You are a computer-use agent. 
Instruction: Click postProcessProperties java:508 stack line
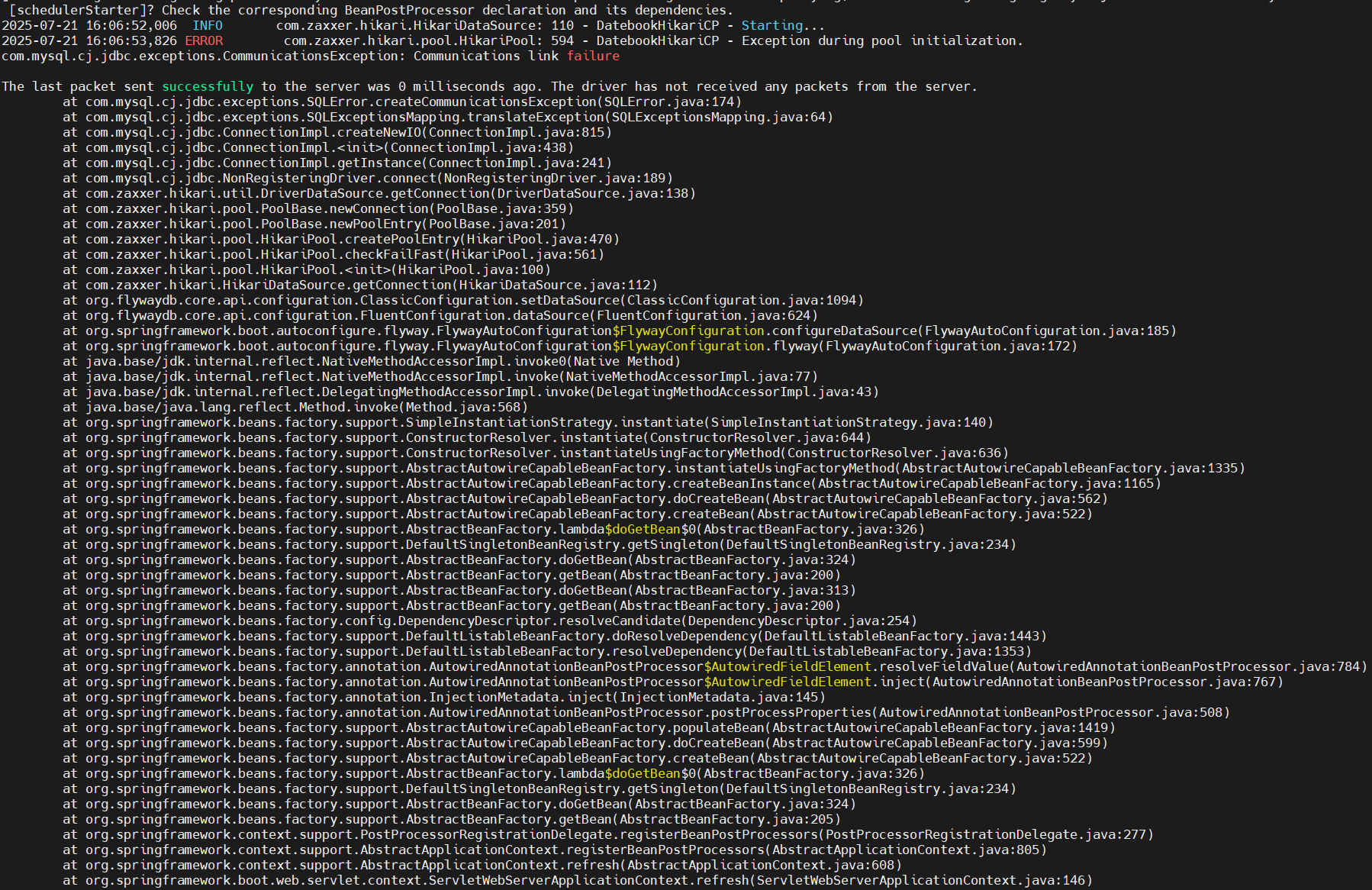(x=646, y=713)
